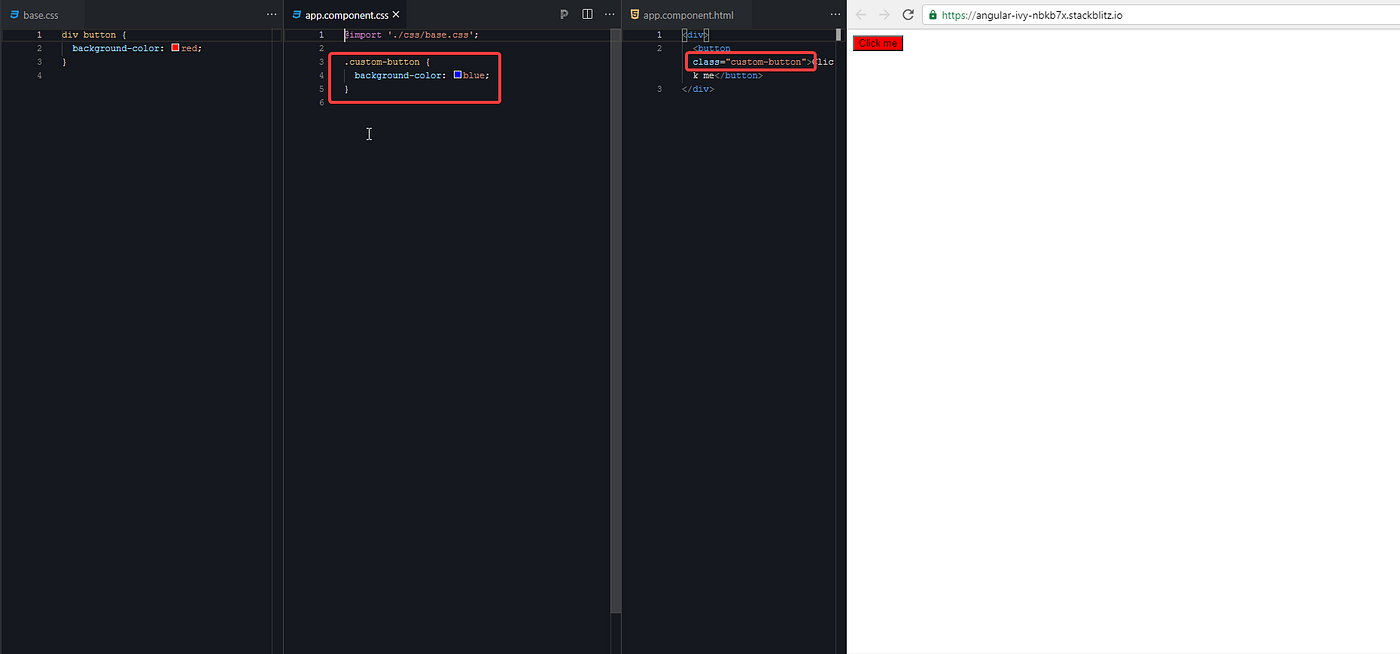Open the split editor icon
1400x654 pixels.
(x=586, y=14)
